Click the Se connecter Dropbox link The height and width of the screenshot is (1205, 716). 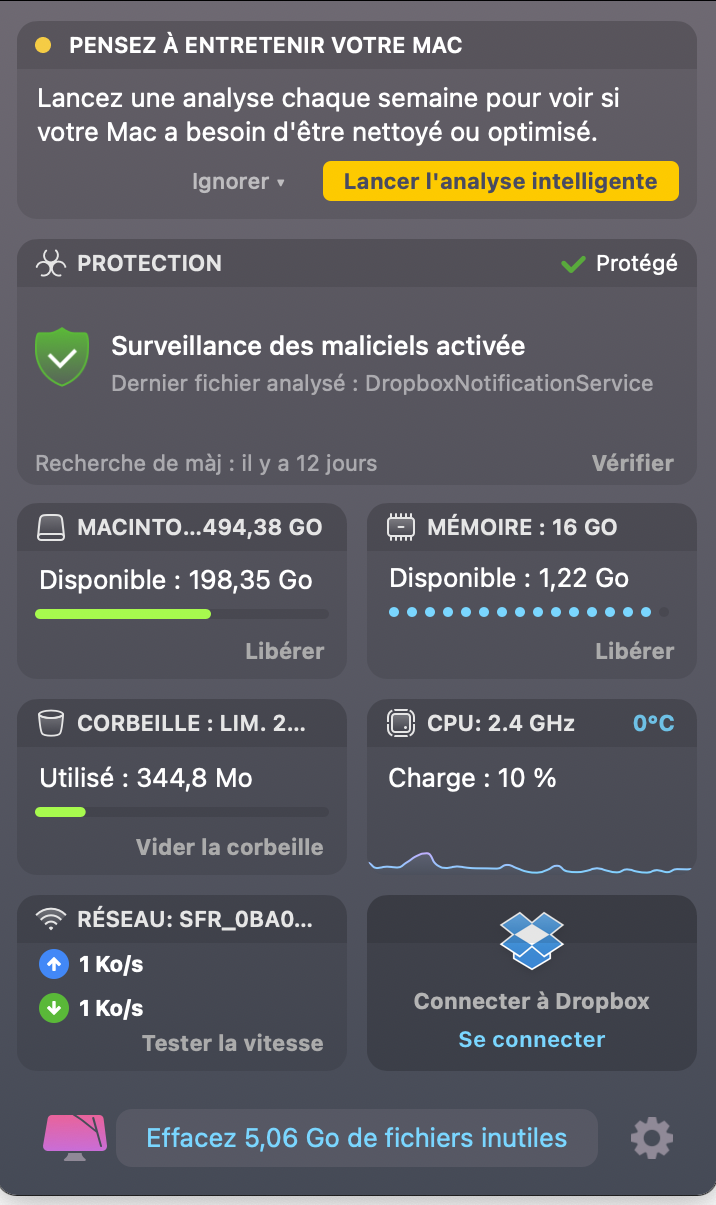point(532,1039)
